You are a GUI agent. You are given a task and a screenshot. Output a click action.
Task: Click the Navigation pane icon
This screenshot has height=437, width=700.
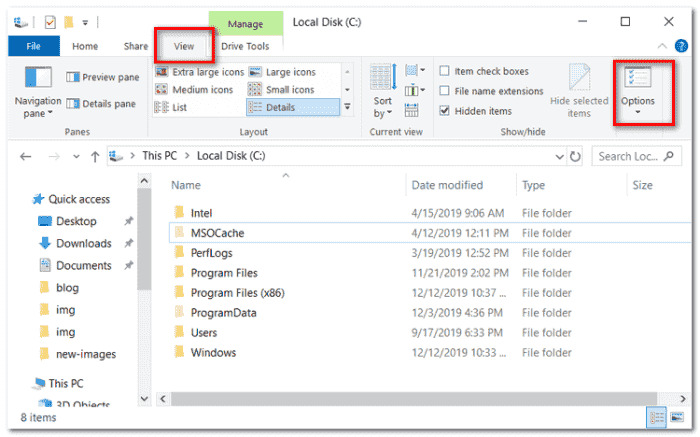point(38,78)
